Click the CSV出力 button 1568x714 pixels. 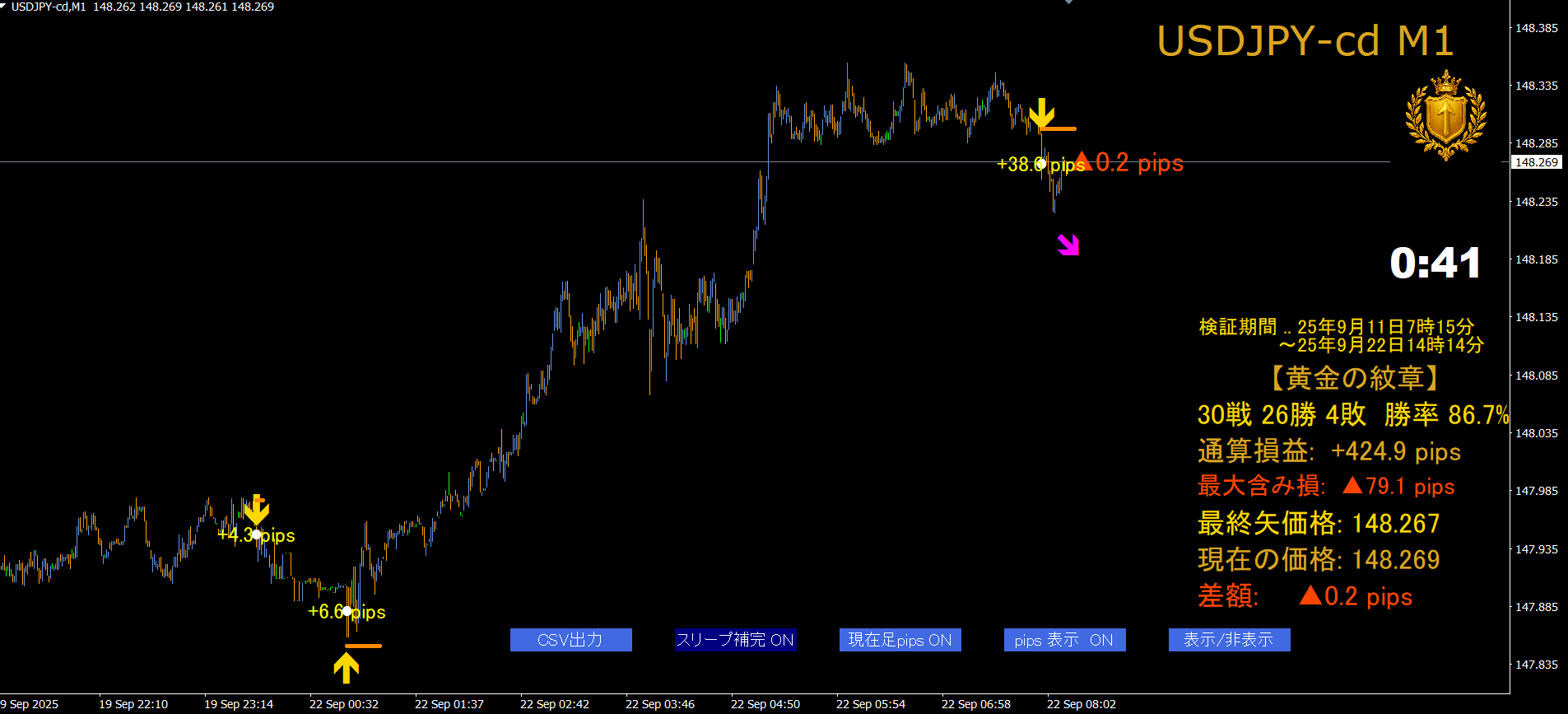(x=570, y=640)
